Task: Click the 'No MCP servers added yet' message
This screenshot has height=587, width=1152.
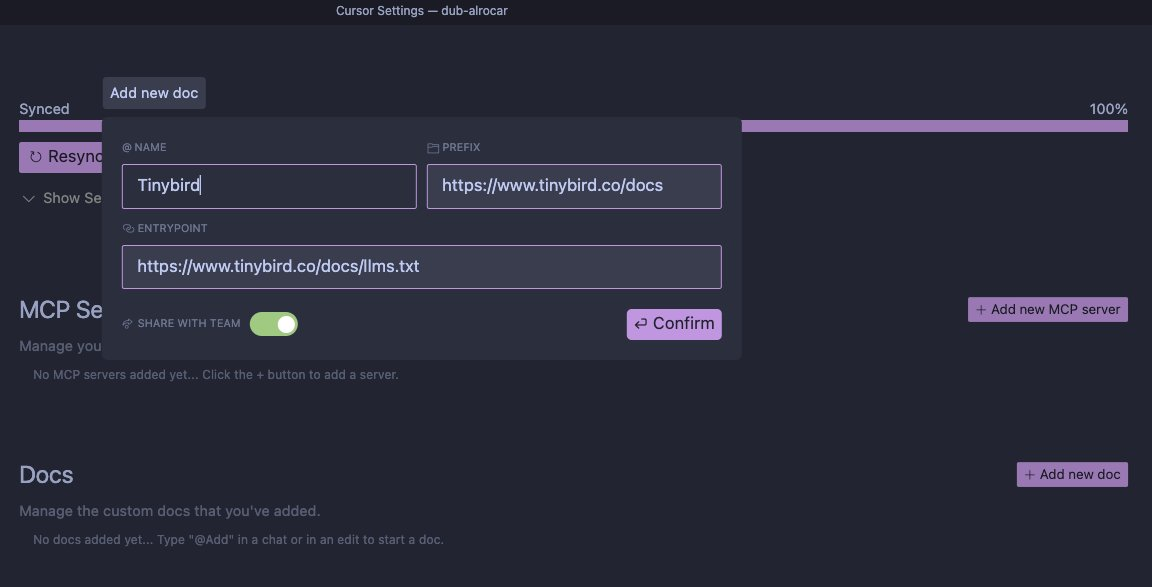Action: coord(216,375)
